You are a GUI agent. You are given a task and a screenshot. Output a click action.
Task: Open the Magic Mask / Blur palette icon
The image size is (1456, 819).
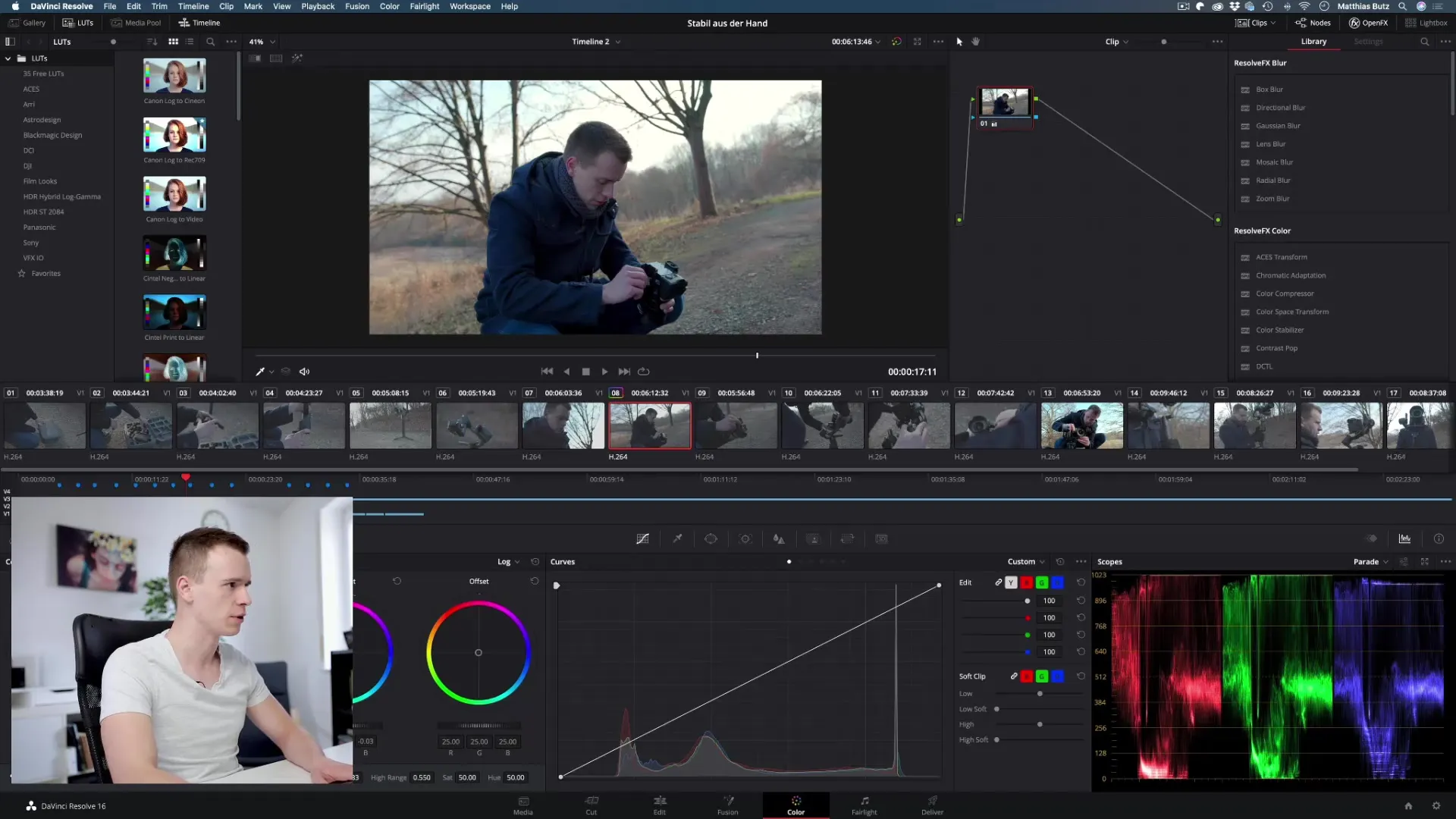(x=779, y=538)
